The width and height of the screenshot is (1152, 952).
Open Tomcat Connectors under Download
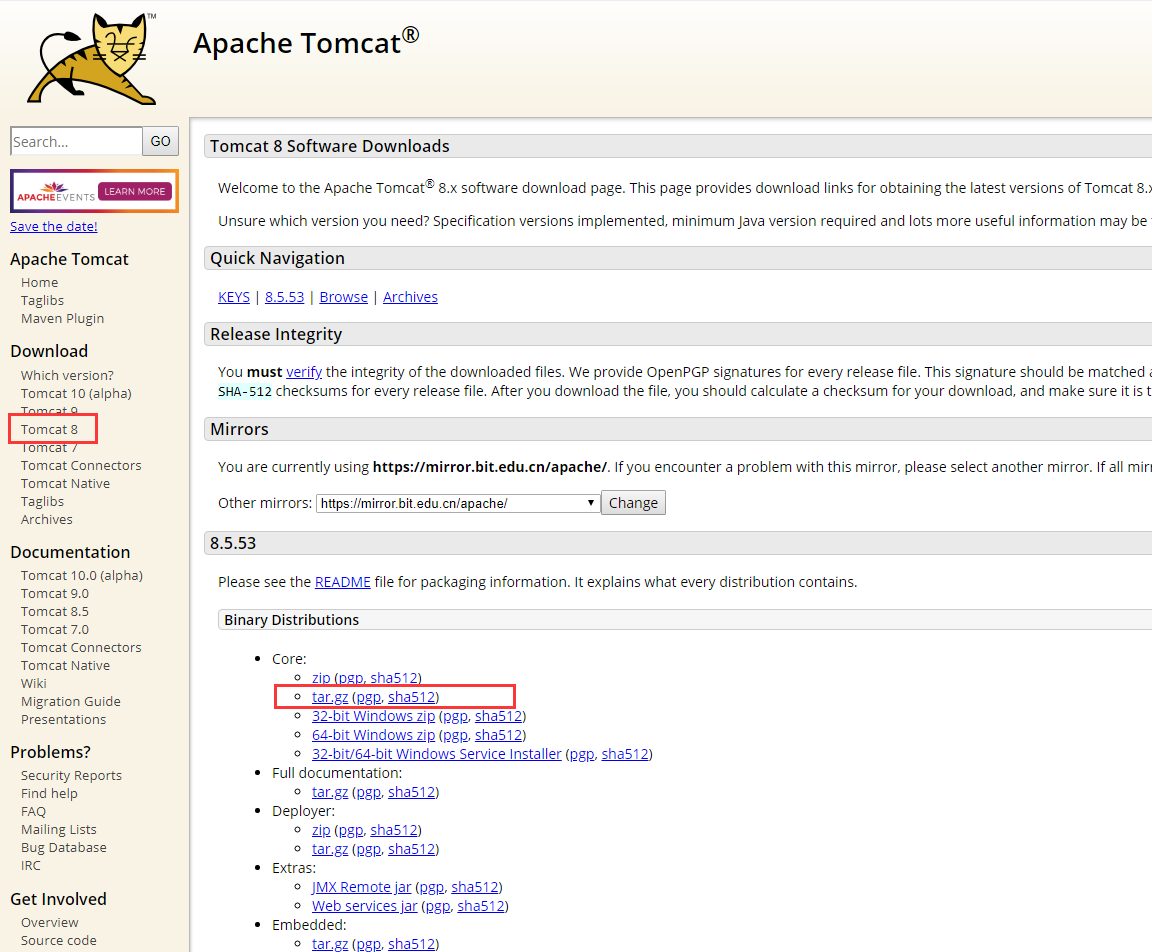click(81, 465)
